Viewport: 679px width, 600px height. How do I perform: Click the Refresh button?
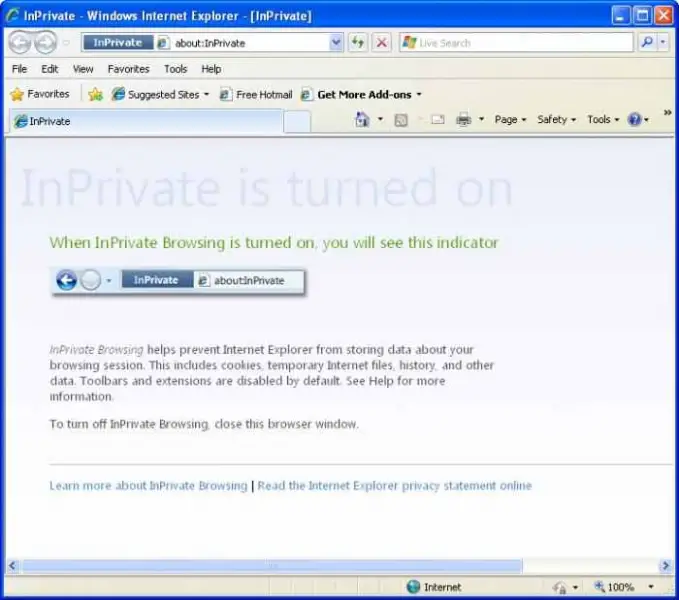click(358, 42)
